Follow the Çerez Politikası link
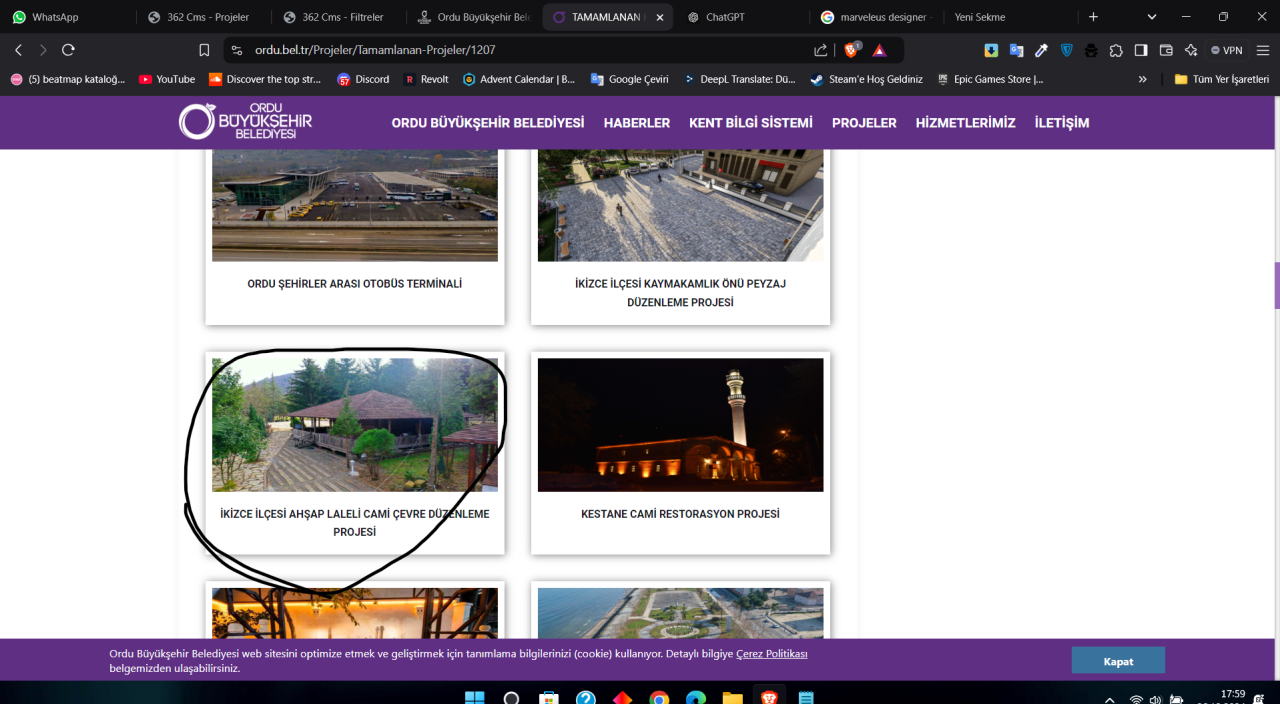Screen dimensions: 1280x704 (x=771, y=654)
